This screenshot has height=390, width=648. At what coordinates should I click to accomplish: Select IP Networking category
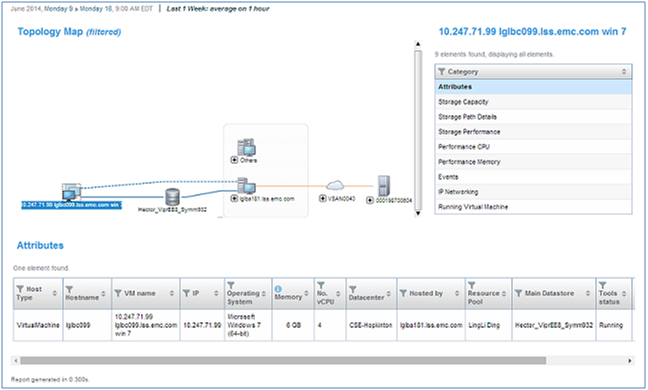pos(533,192)
